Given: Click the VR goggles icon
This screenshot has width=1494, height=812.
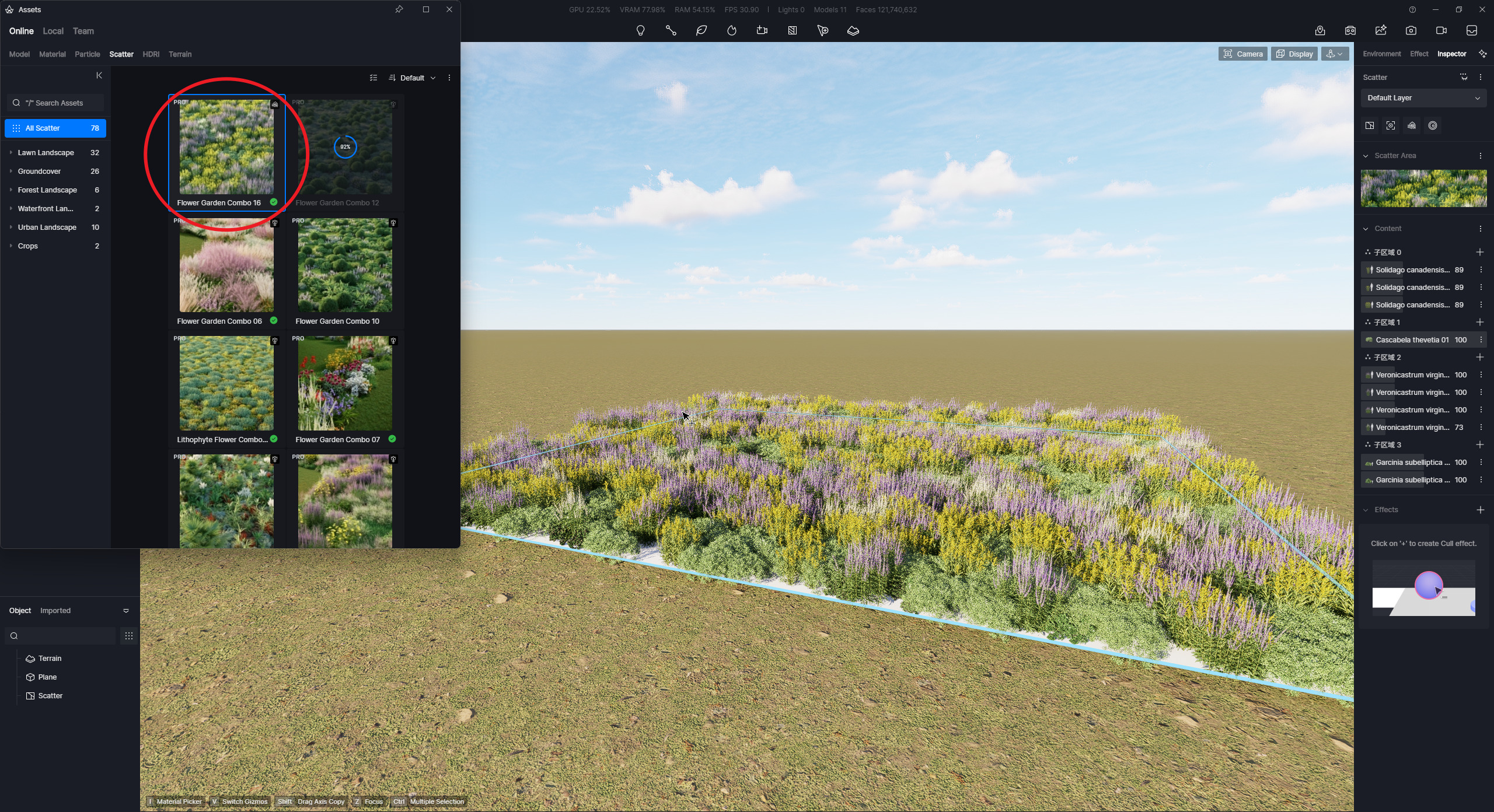Looking at the screenshot, I should coord(1350,30).
